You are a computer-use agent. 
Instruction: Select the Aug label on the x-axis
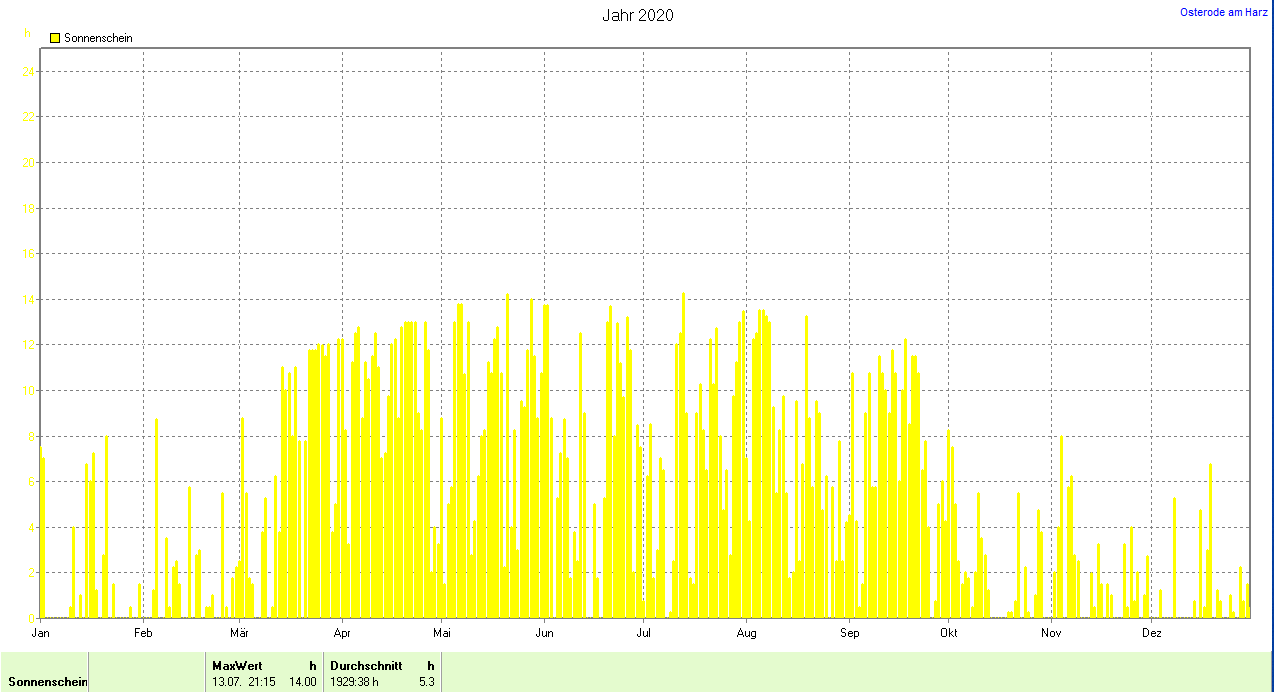745,633
